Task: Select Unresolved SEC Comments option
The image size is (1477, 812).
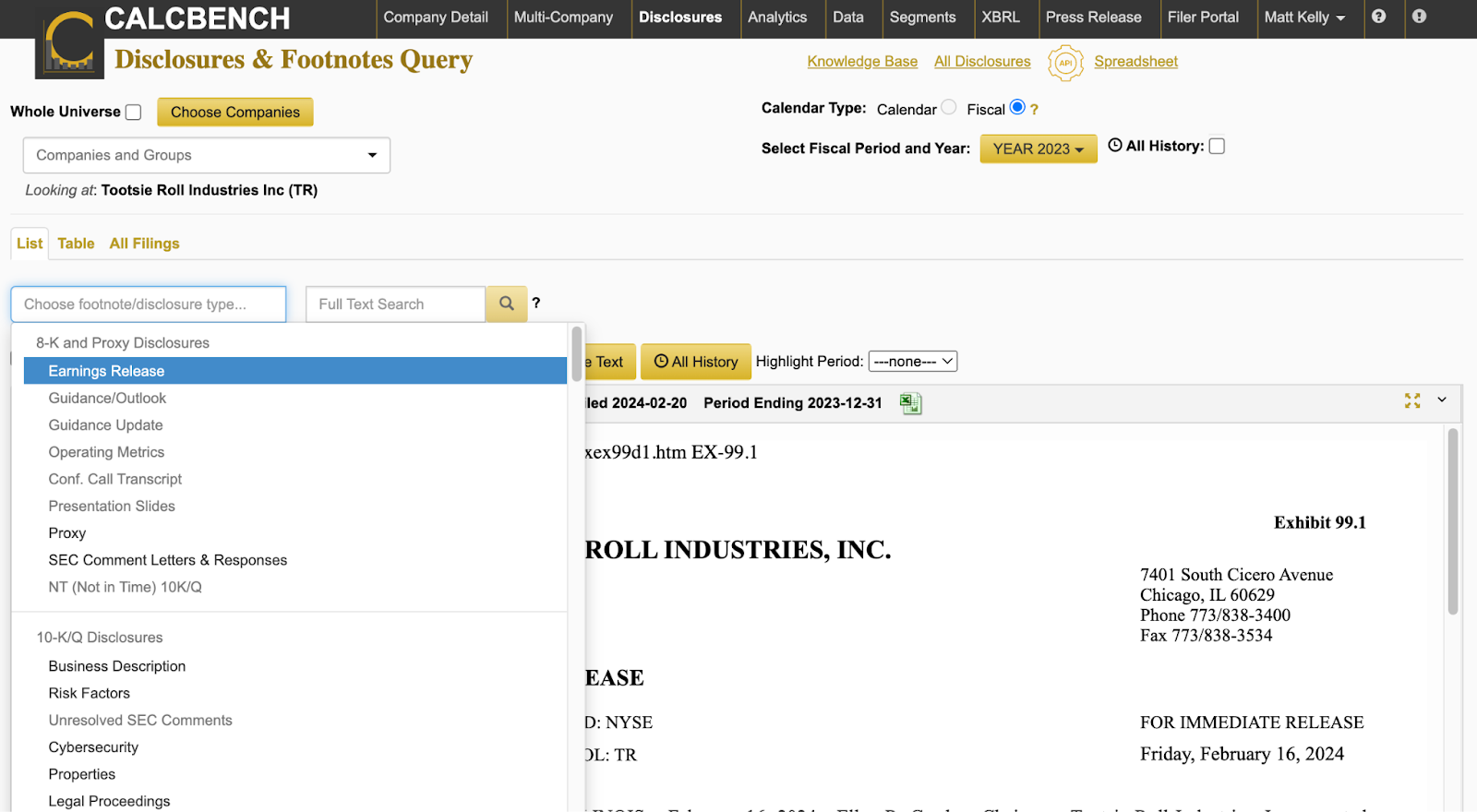Action: (295, 720)
